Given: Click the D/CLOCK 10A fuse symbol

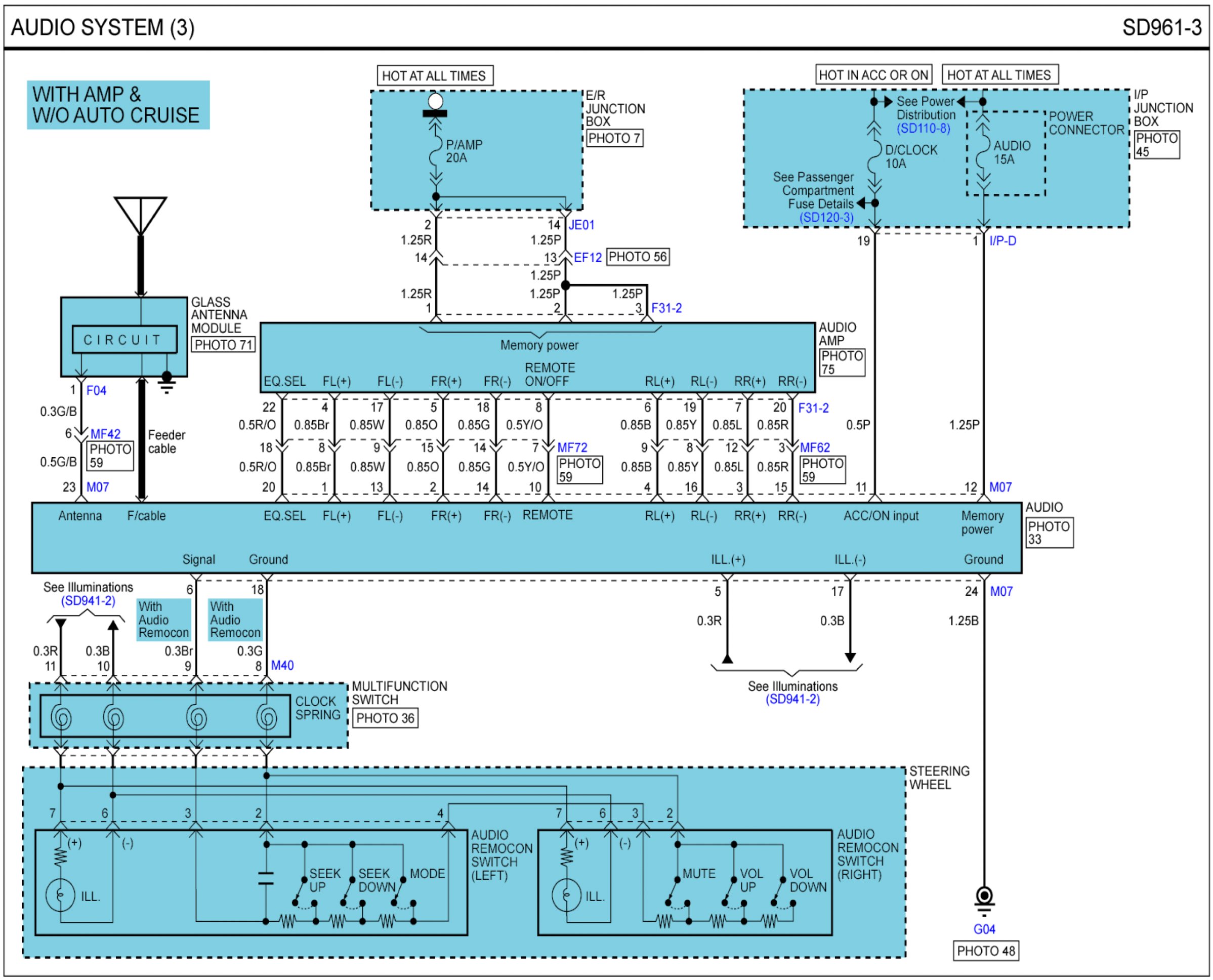Looking at the screenshot, I should [874, 156].
